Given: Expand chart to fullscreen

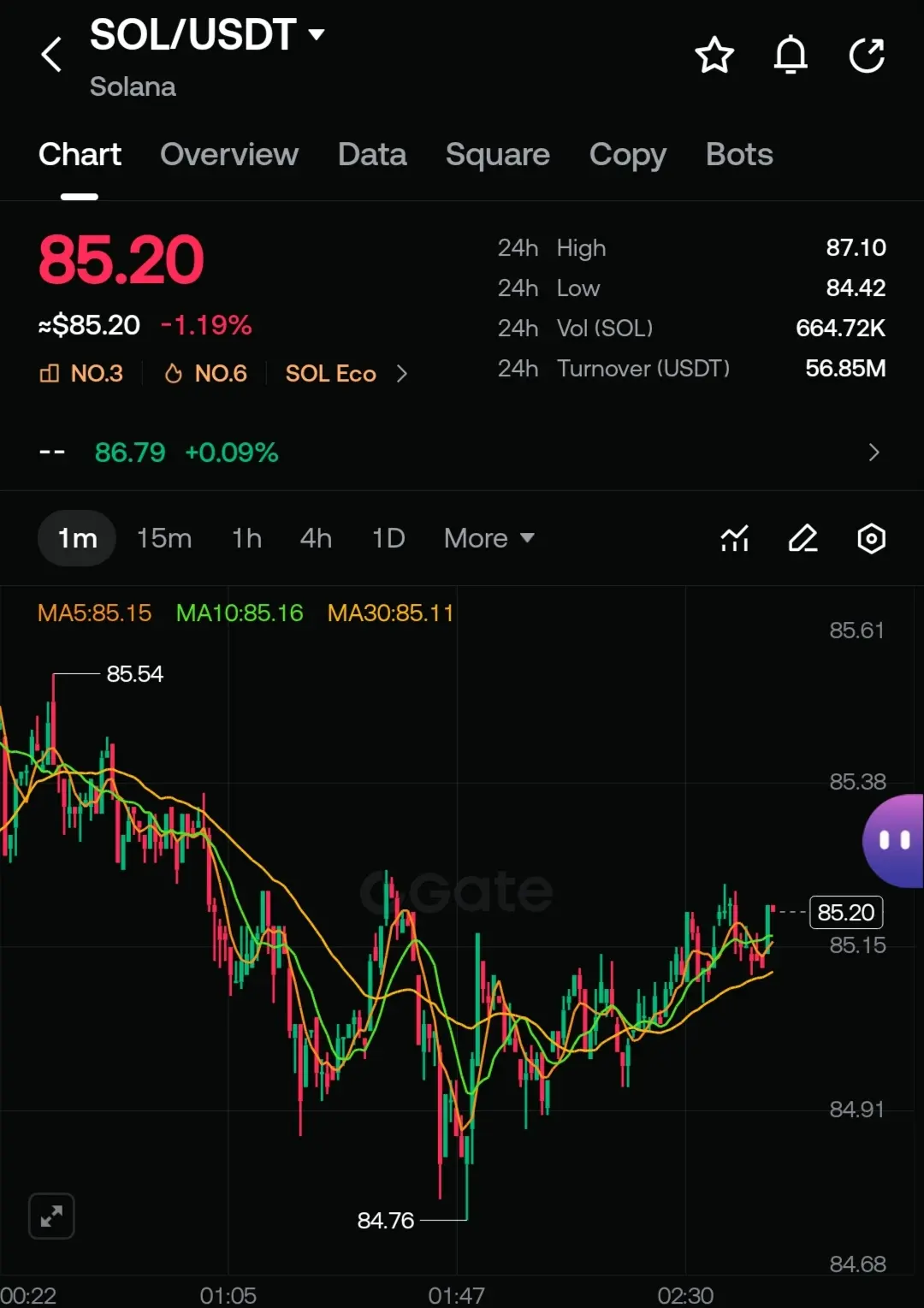Looking at the screenshot, I should pos(51,1216).
